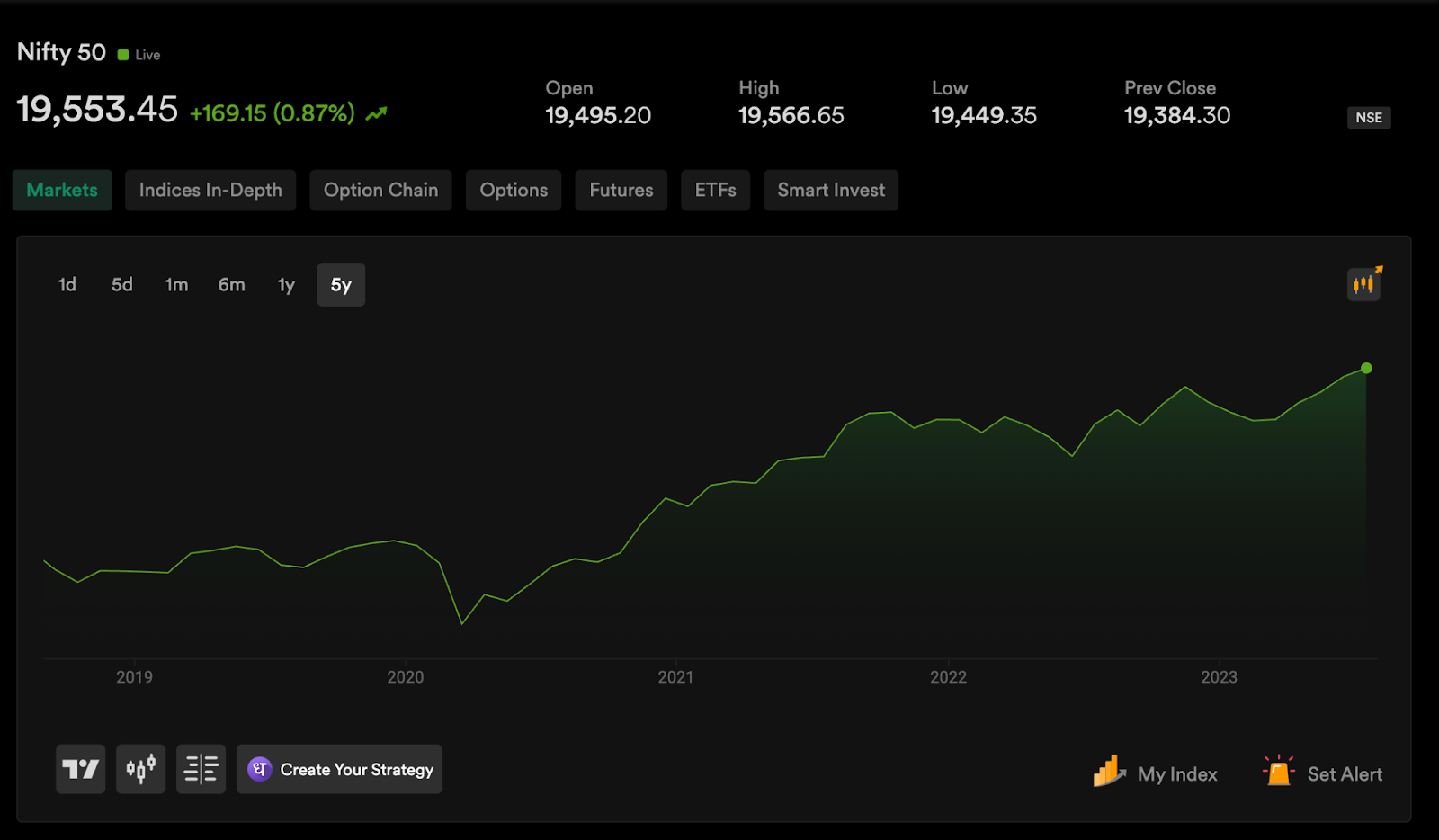This screenshot has width=1439, height=840.
Task: Click the green upward trend arrow icon
Action: coord(376,113)
